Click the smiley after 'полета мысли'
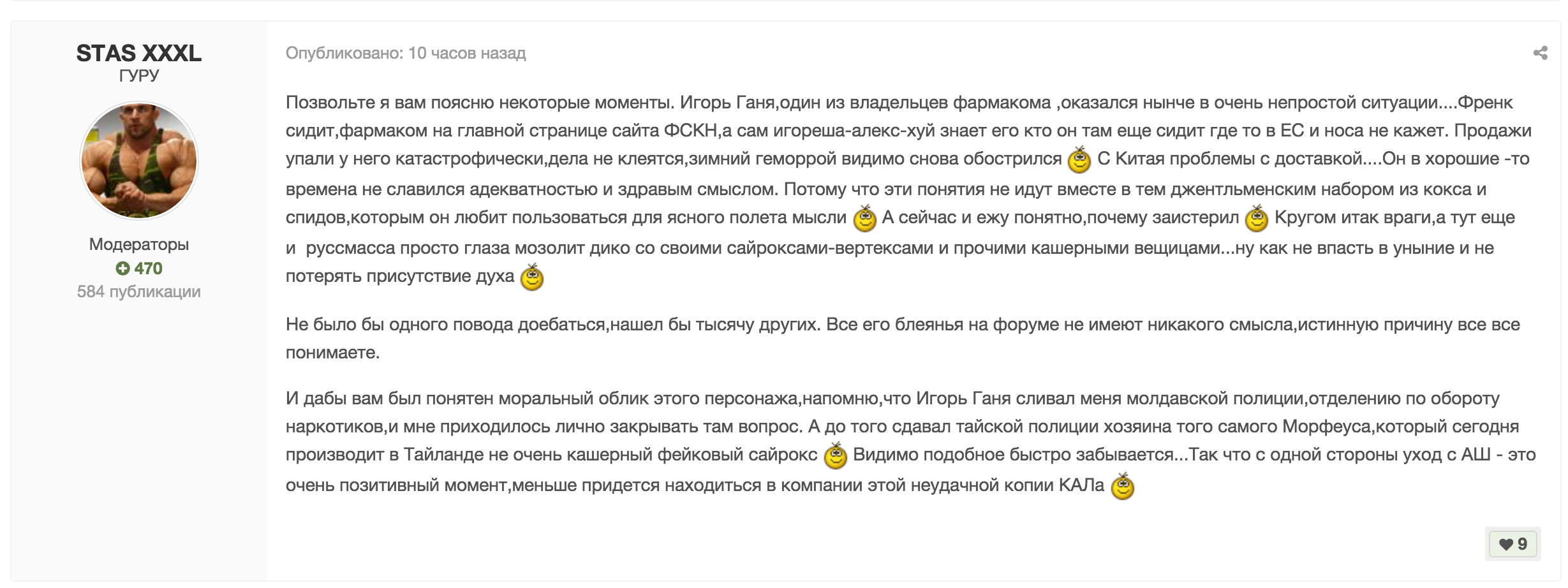This screenshot has height=588, width=1568. coord(865,219)
